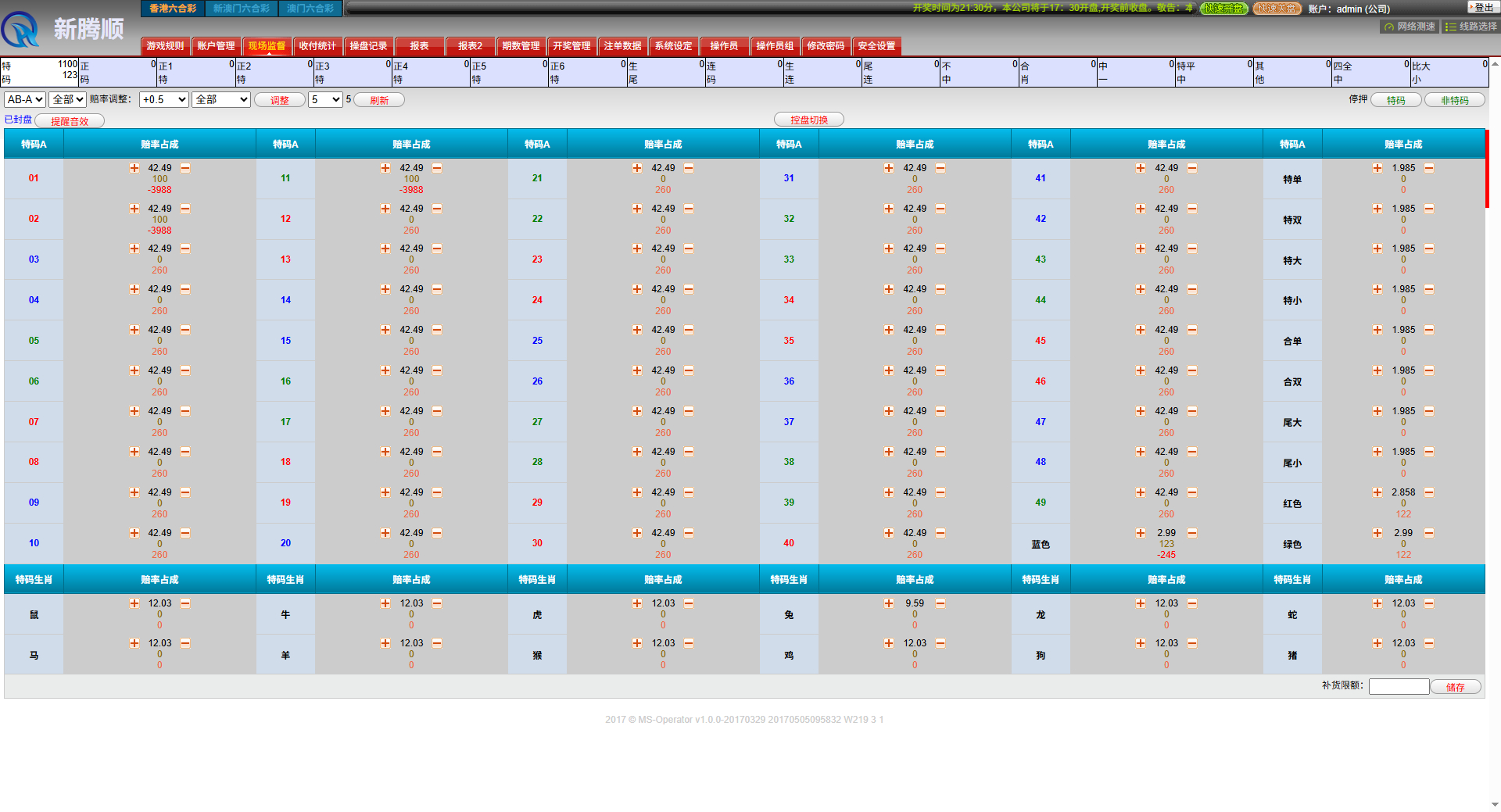Click the minus icon for zodiac 猪

(1429, 643)
